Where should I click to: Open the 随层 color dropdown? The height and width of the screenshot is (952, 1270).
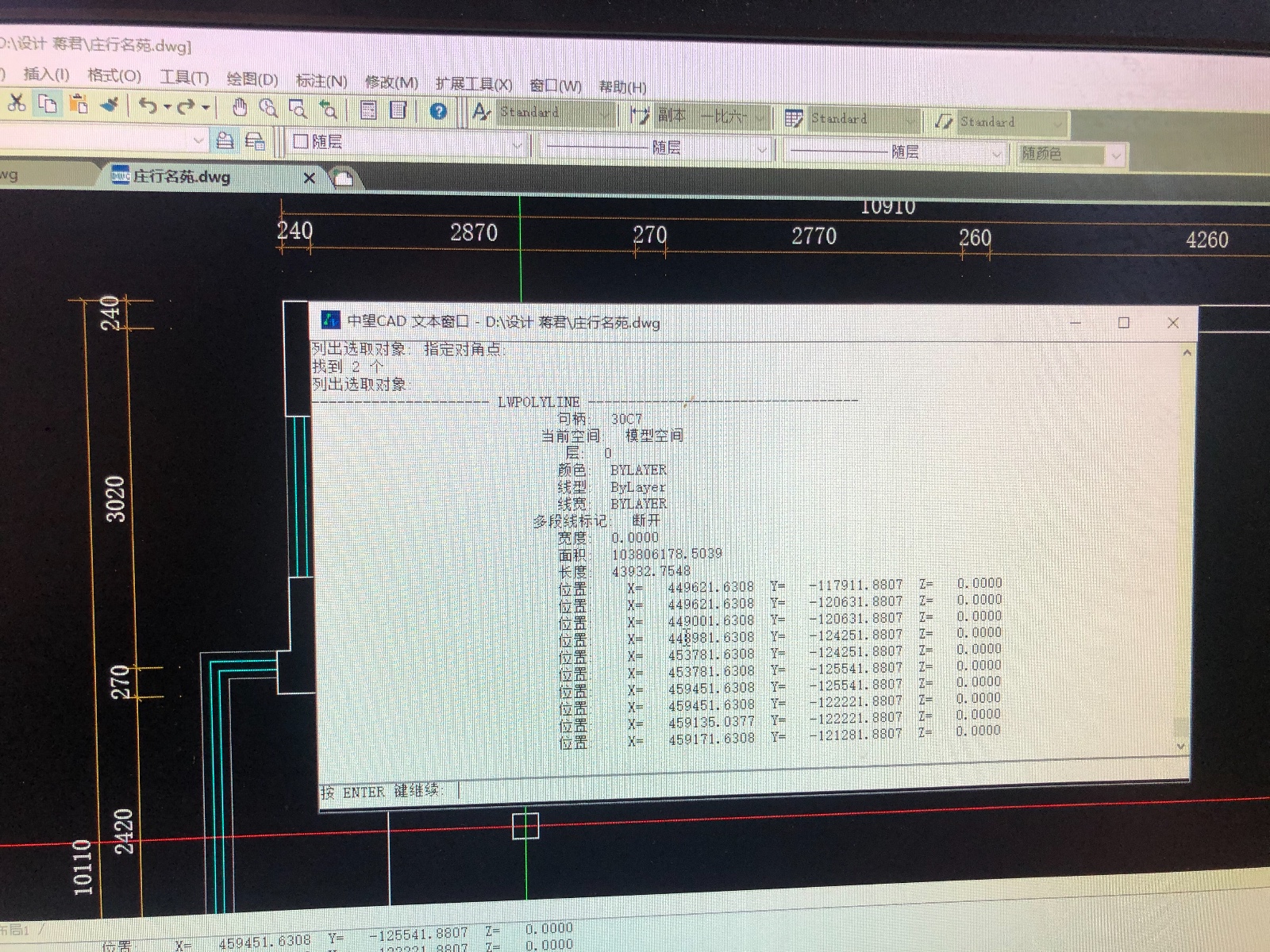[516, 144]
